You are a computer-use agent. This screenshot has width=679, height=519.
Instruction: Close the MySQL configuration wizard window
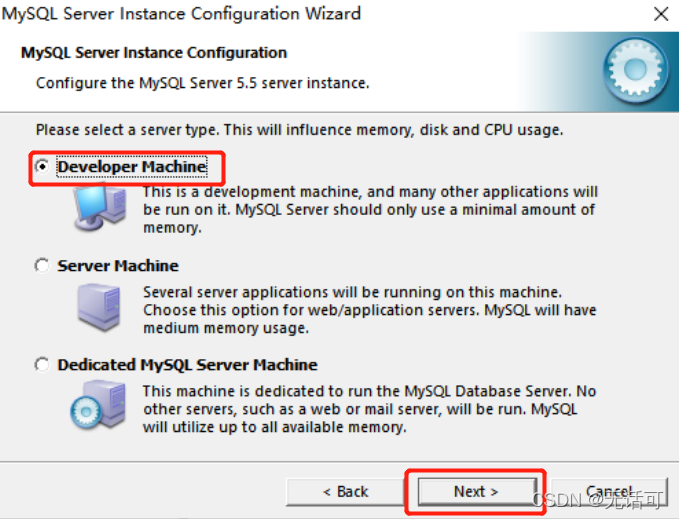661,14
